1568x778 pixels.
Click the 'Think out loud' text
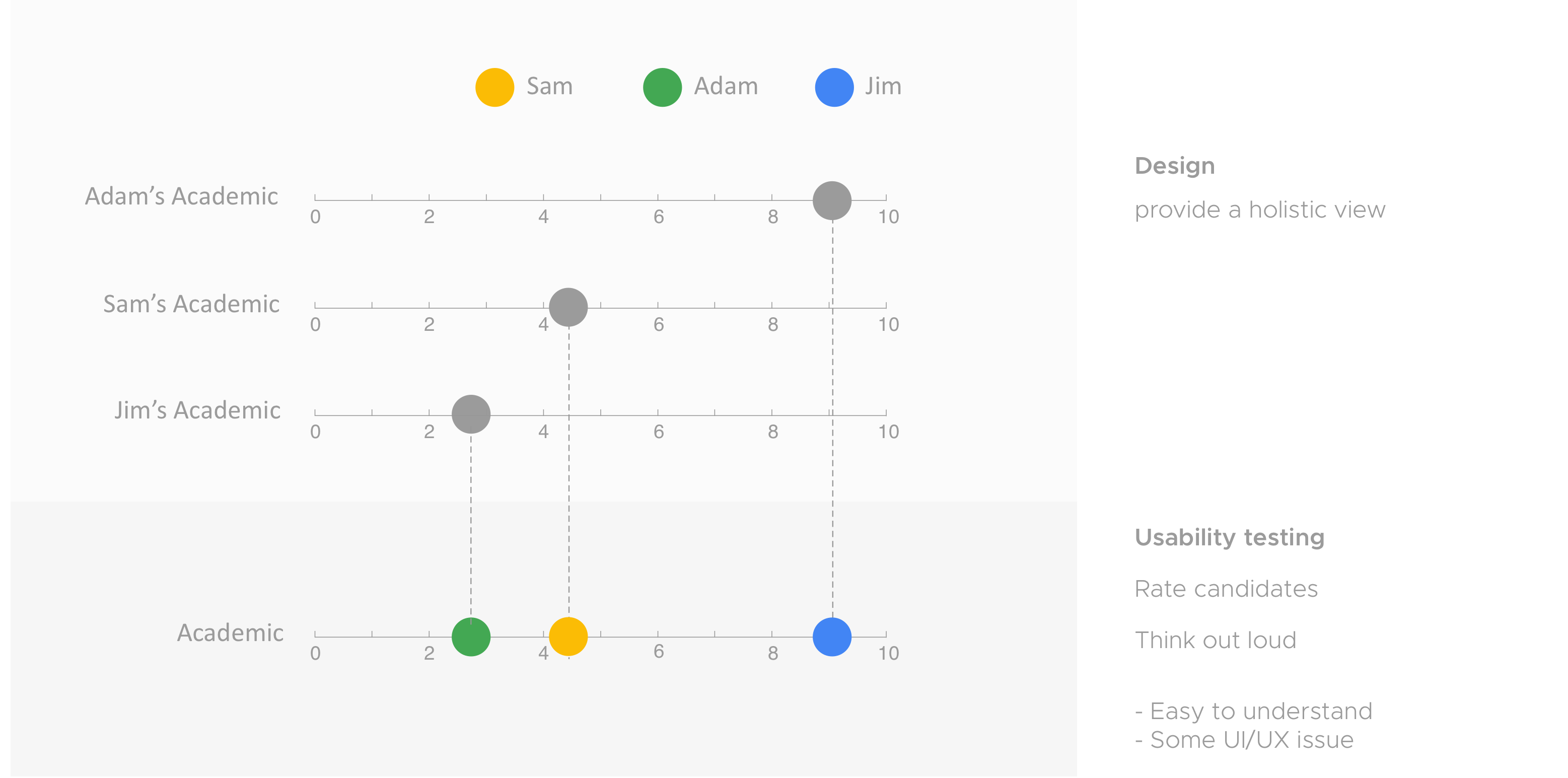point(1216,641)
